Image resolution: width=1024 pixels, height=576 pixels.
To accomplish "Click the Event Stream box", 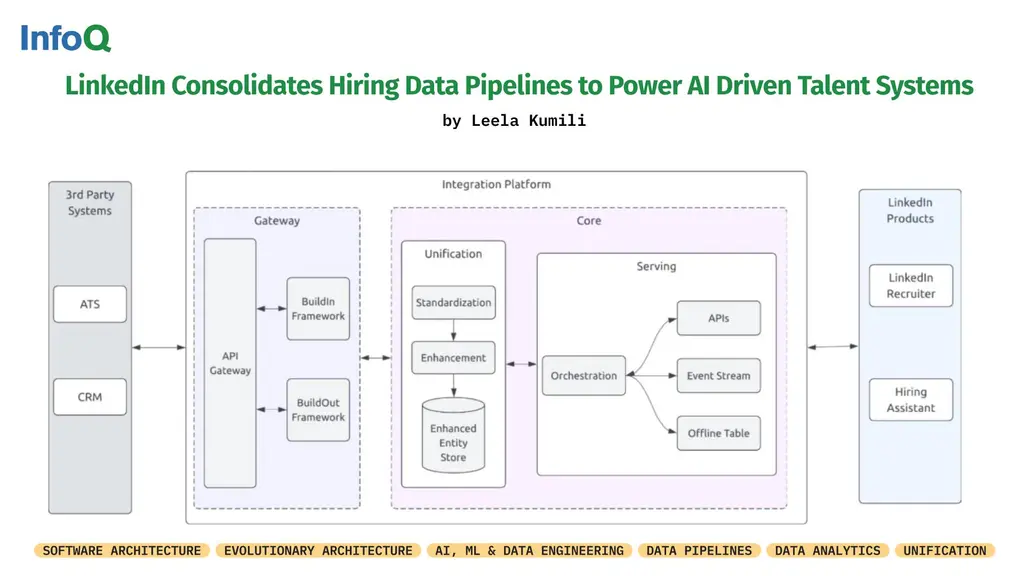I will tap(718, 376).
